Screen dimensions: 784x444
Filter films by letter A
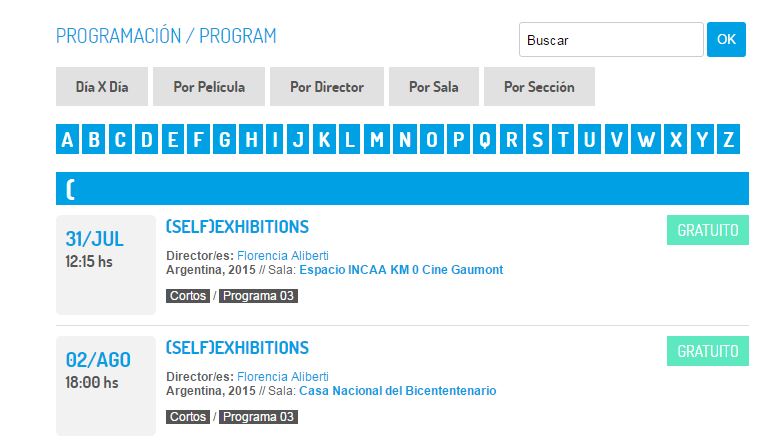tap(68, 140)
